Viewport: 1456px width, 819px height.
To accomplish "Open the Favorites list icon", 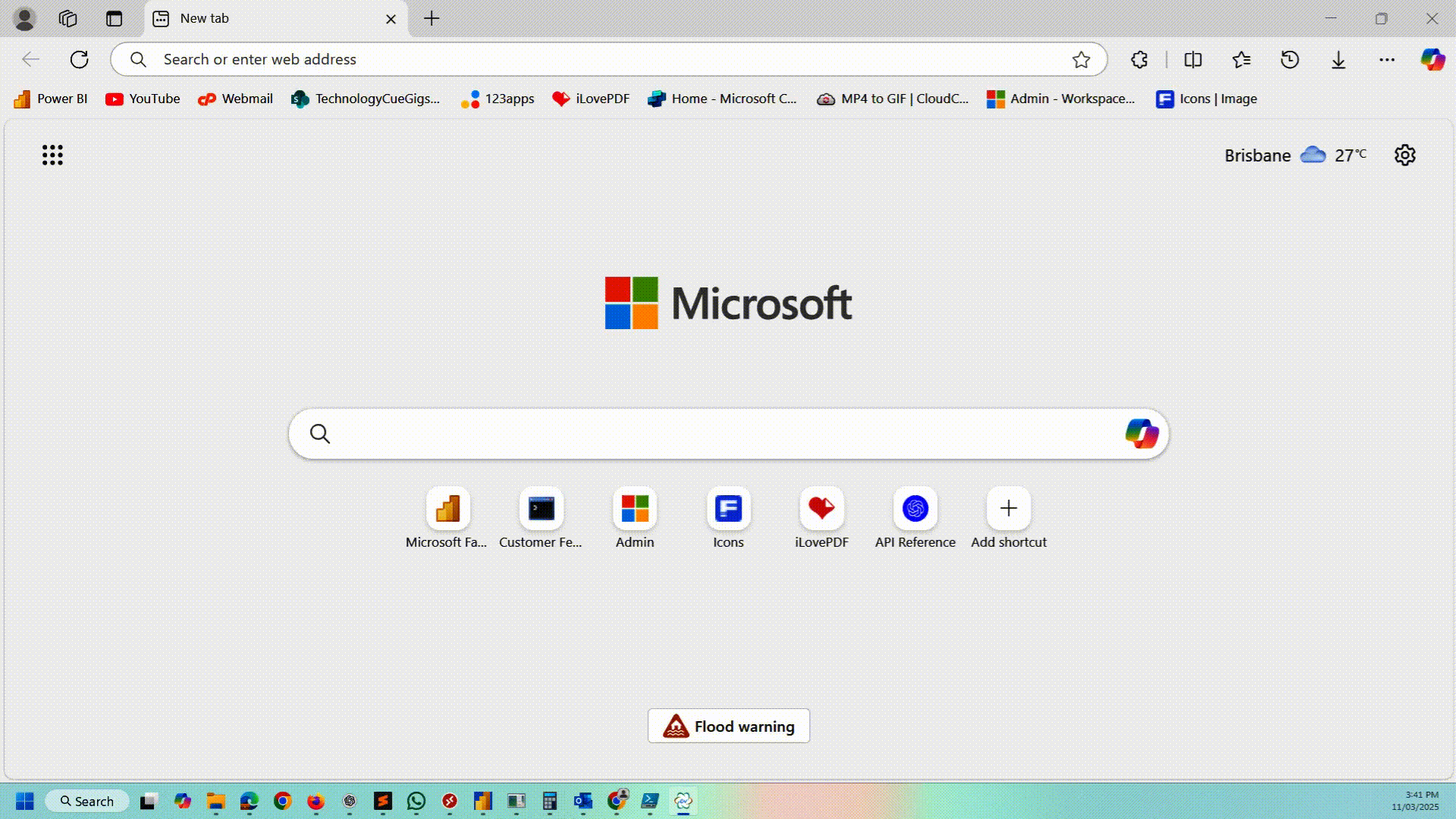I will coord(1241,59).
